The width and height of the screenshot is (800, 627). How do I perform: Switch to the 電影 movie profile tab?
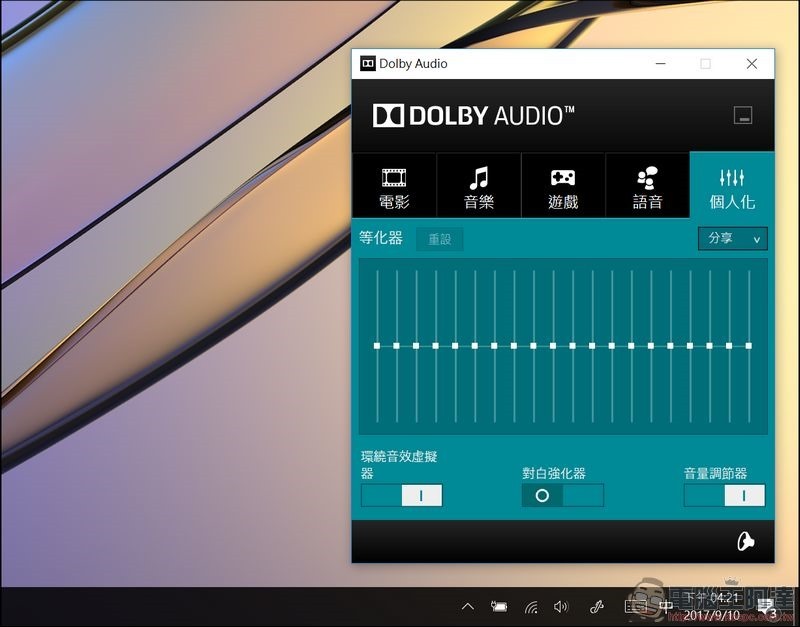(x=394, y=185)
